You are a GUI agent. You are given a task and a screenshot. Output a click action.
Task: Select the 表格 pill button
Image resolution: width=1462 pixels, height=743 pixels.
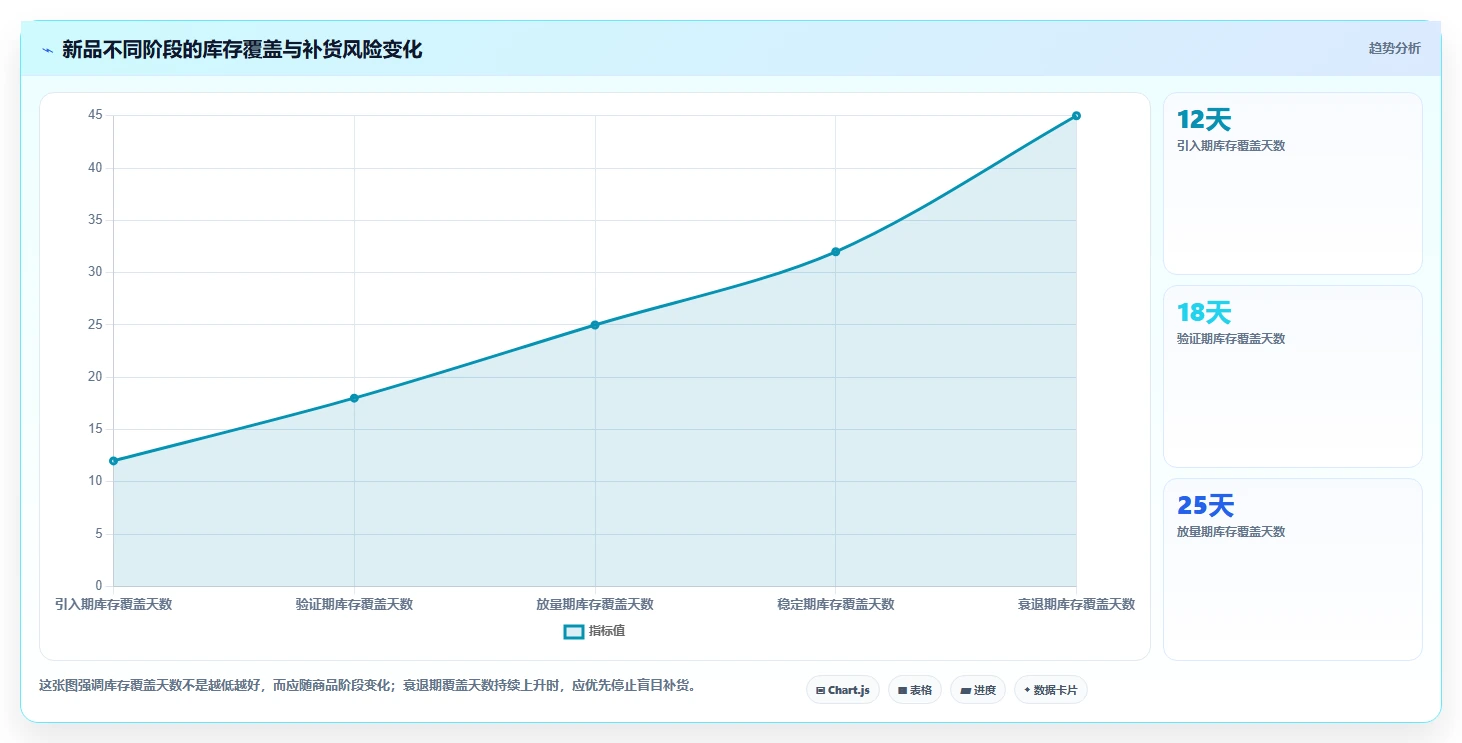[915, 690]
